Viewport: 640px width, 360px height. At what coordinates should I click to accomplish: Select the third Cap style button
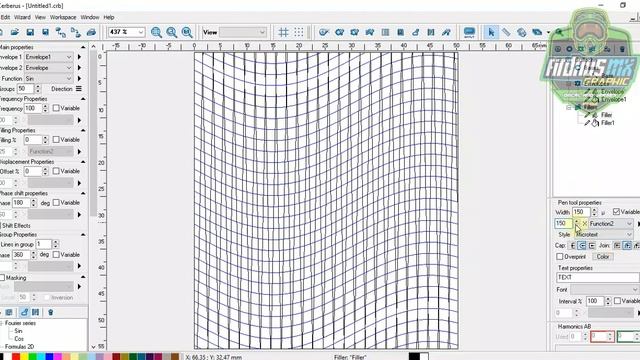(x=592, y=246)
